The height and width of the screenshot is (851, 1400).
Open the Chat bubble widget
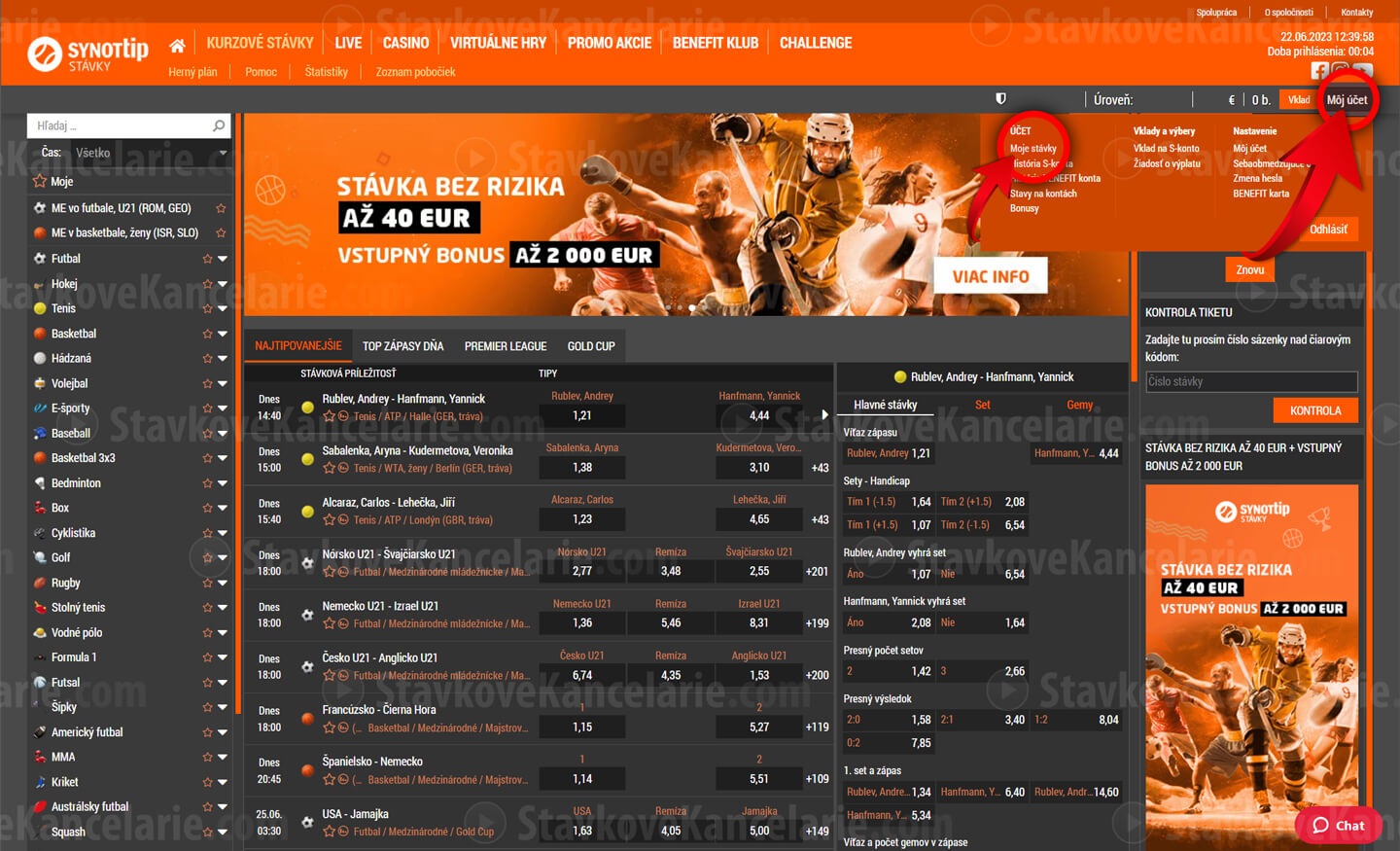click(1339, 826)
